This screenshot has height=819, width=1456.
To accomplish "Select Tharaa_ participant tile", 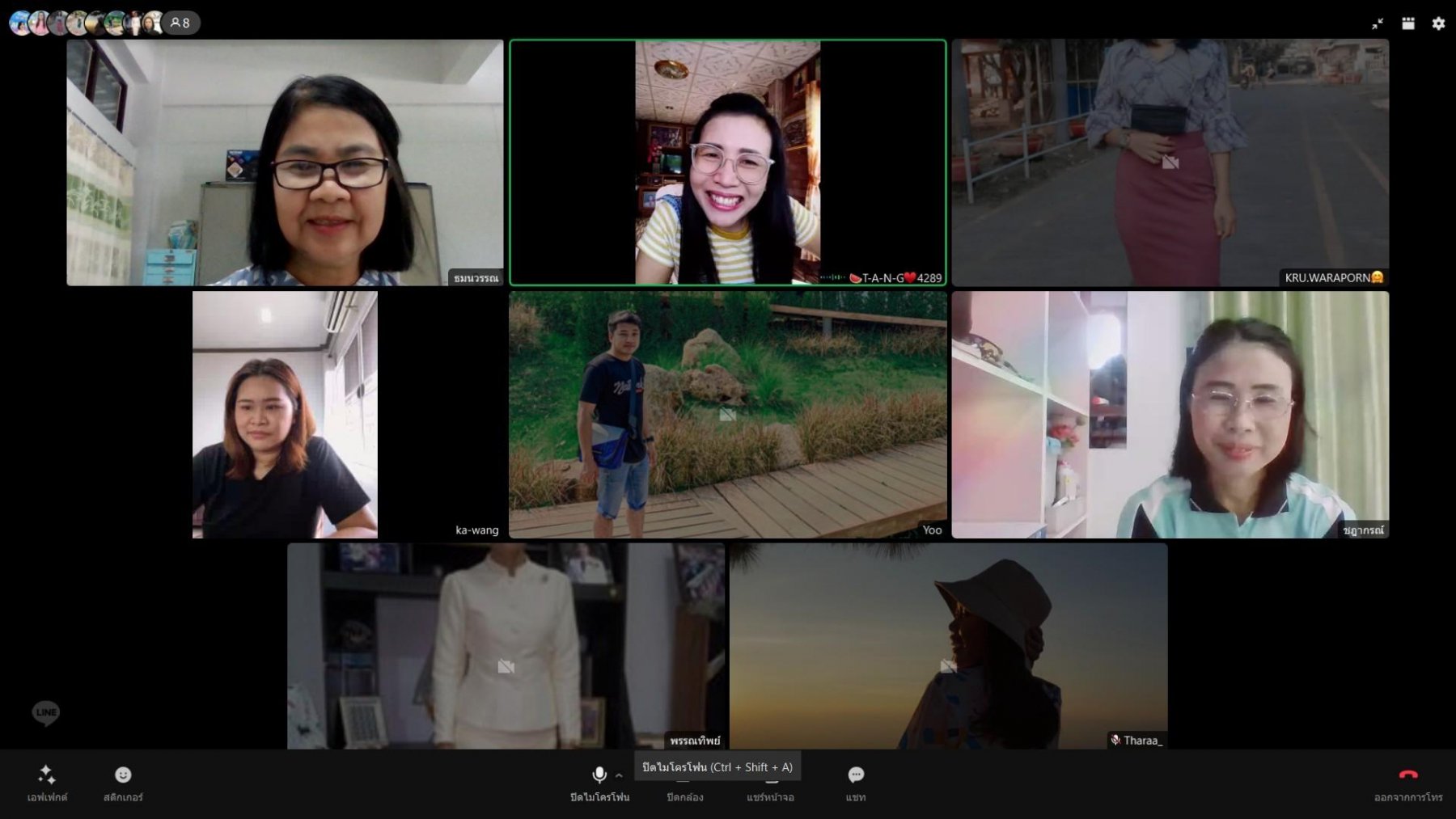I will coord(949,646).
